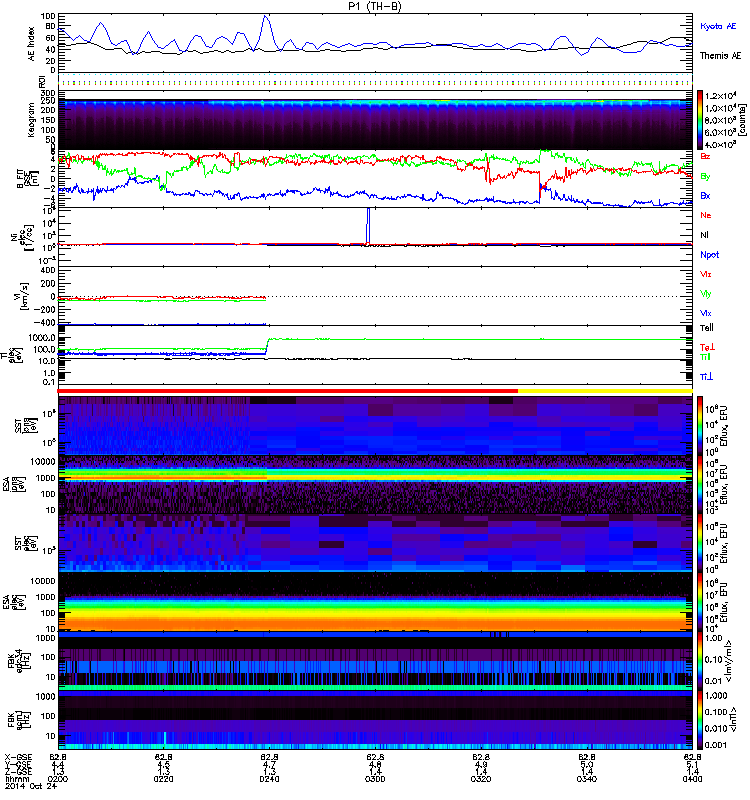Click the [counts] colorbar unit label
This screenshot has height=800, width=750.
click(x=743, y=120)
